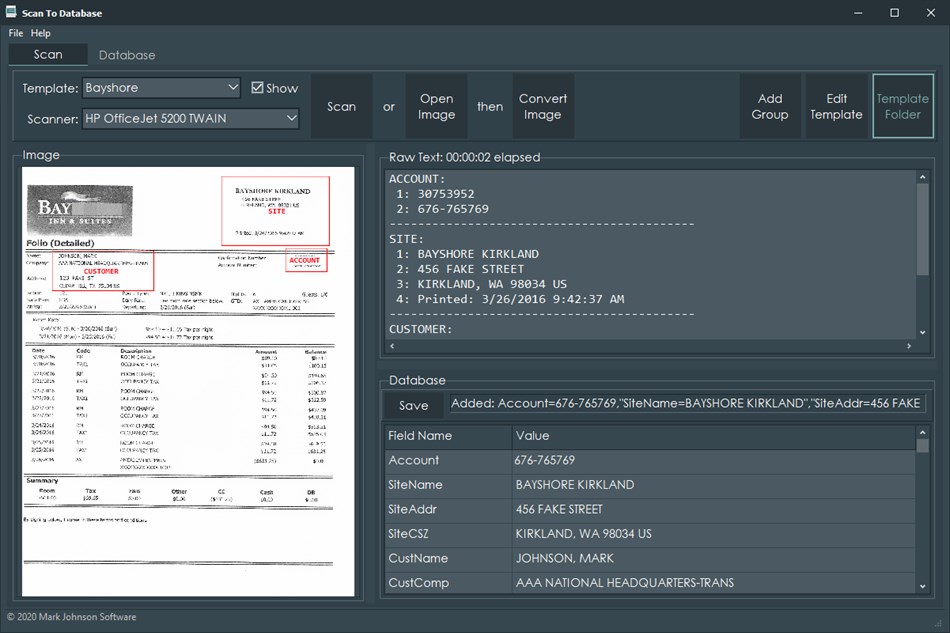
Task: Select the SiteCSZ field name cell
Action: (448, 534)
